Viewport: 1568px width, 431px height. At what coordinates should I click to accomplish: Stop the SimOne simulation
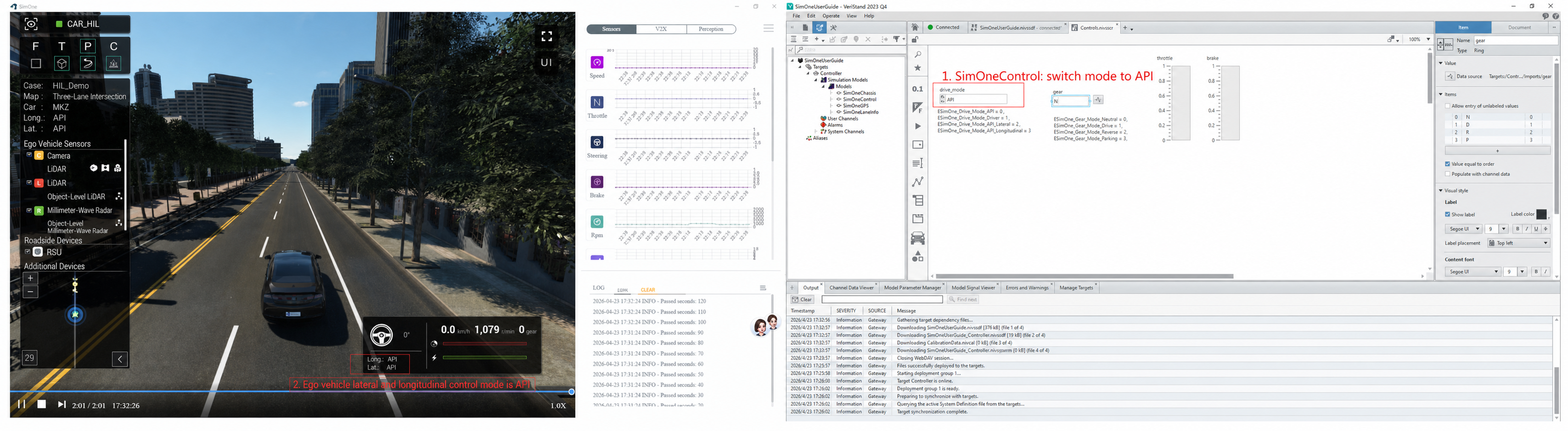click(x=41, y=404)
